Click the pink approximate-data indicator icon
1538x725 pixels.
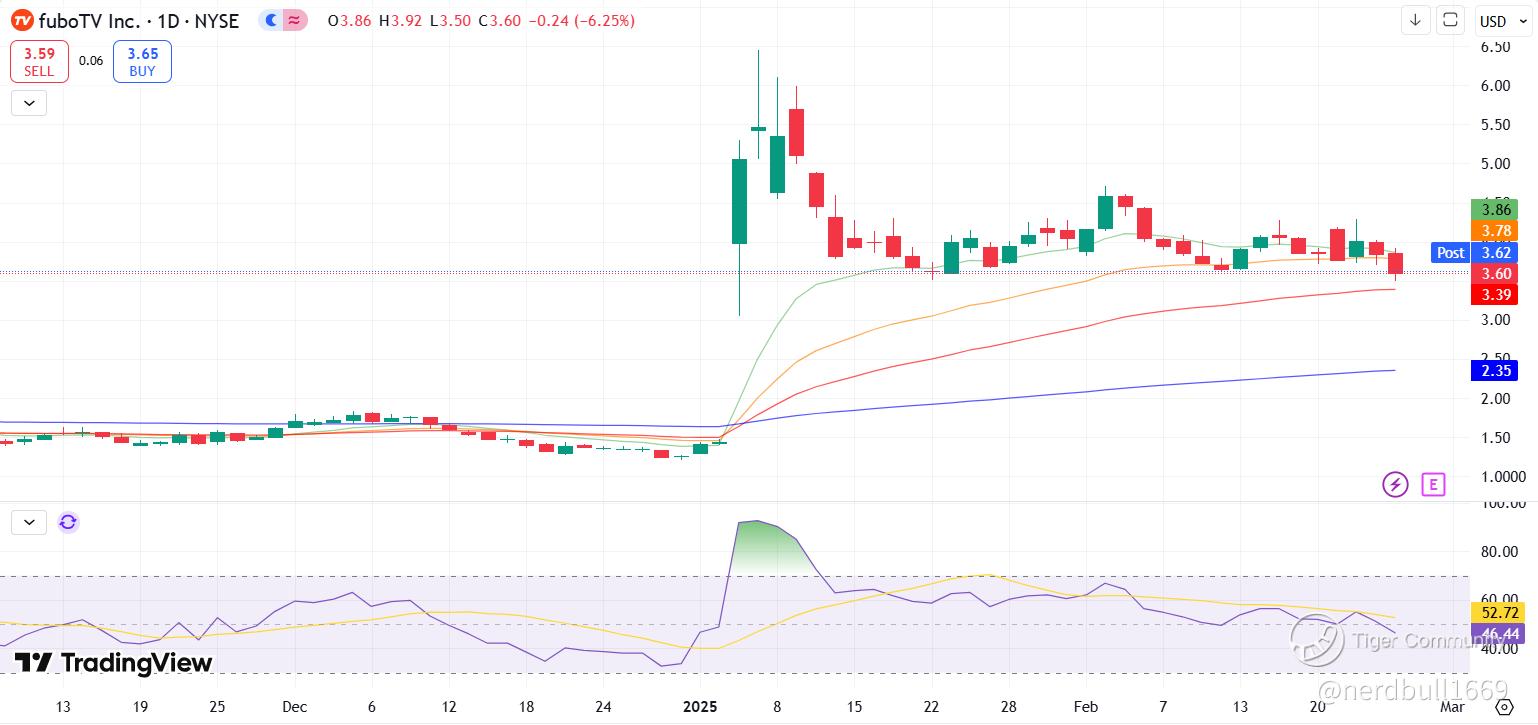click(295, 20)
